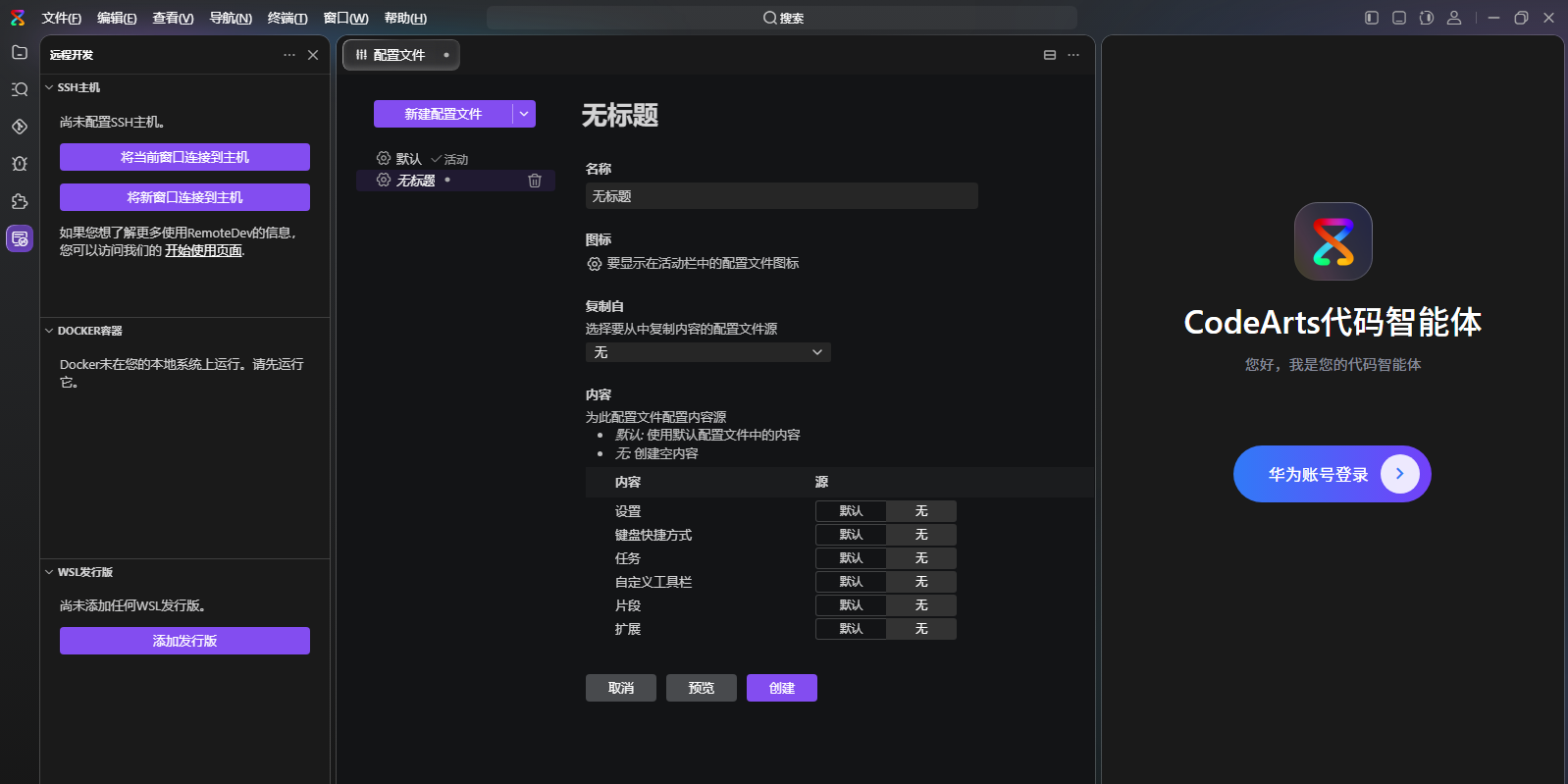The width and height of the screenshot is (1568, 784).
Task: Open the 编辑 menu
Action: [117, 18]
